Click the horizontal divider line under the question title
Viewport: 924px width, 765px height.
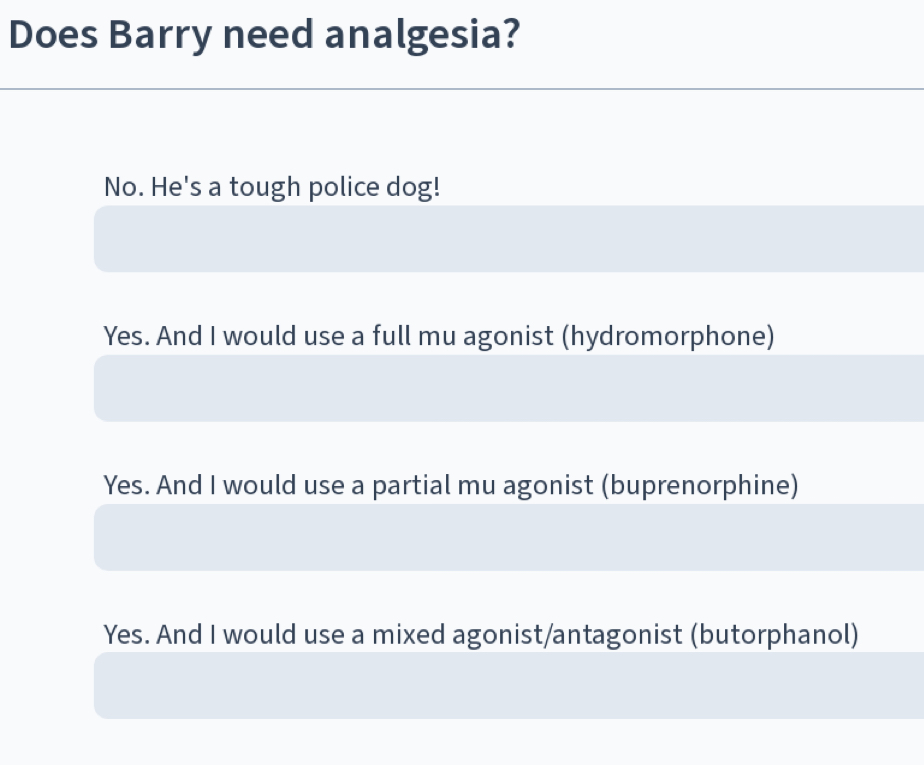(x=462, y=89)
